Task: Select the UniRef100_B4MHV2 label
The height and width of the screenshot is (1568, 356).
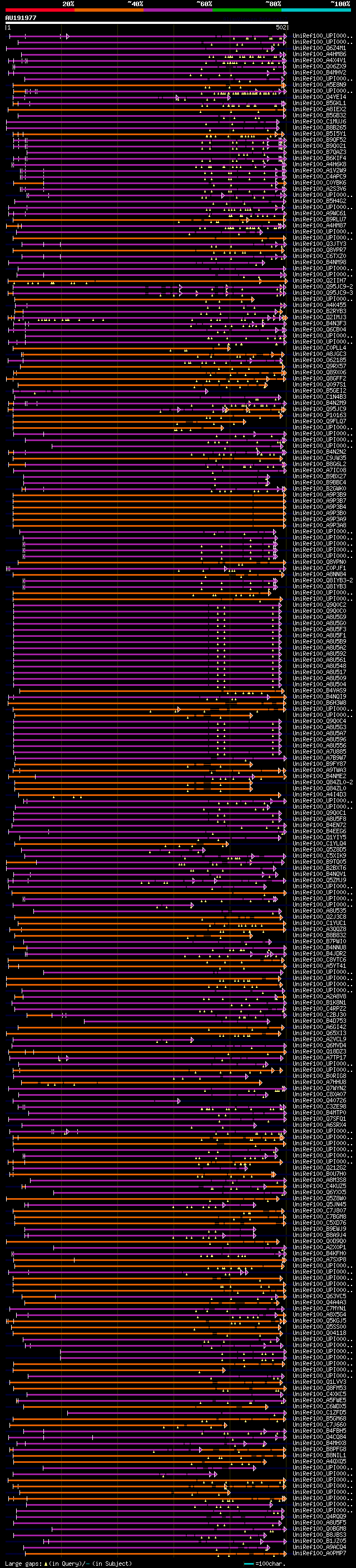Action: click(x=319, y=72)
